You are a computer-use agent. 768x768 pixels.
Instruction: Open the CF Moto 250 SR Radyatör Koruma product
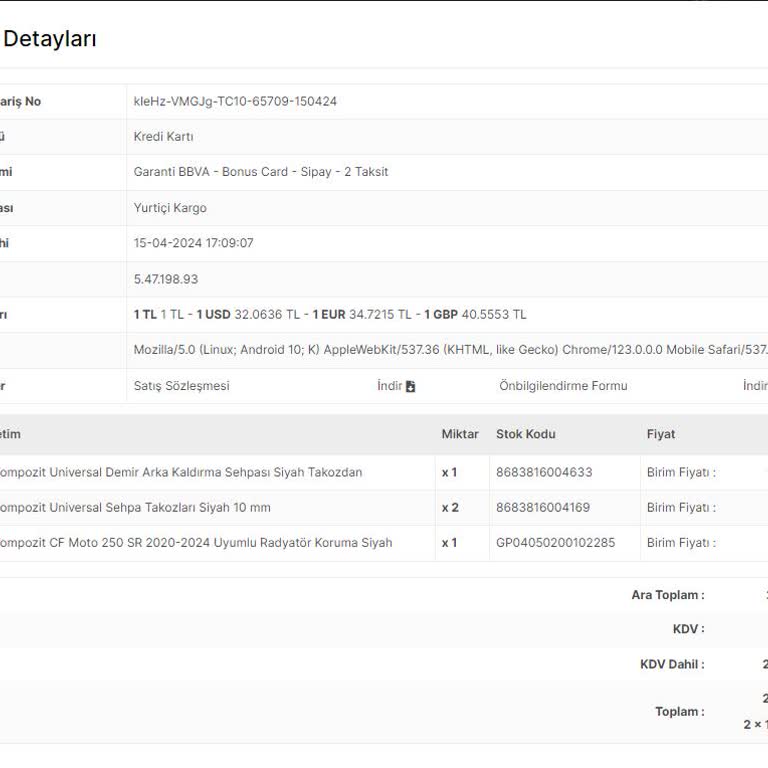click(195, 543)
